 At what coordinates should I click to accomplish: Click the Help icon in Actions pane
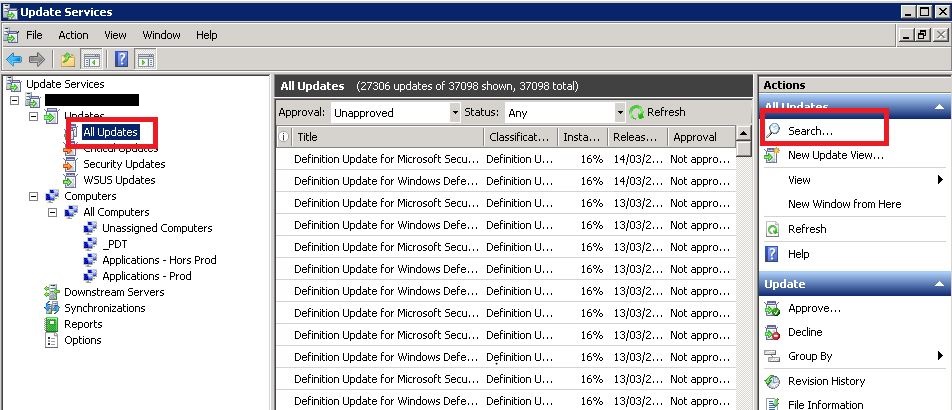point(772,255)
